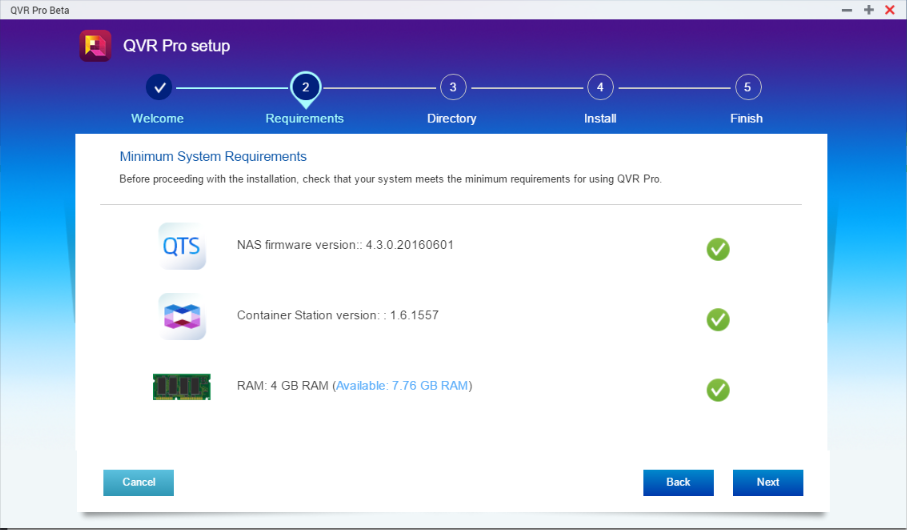This screenshot has height=530, width=907.
Task: Click the 'Before proceeding with the installation' sentence
Action: click(390, 179)
